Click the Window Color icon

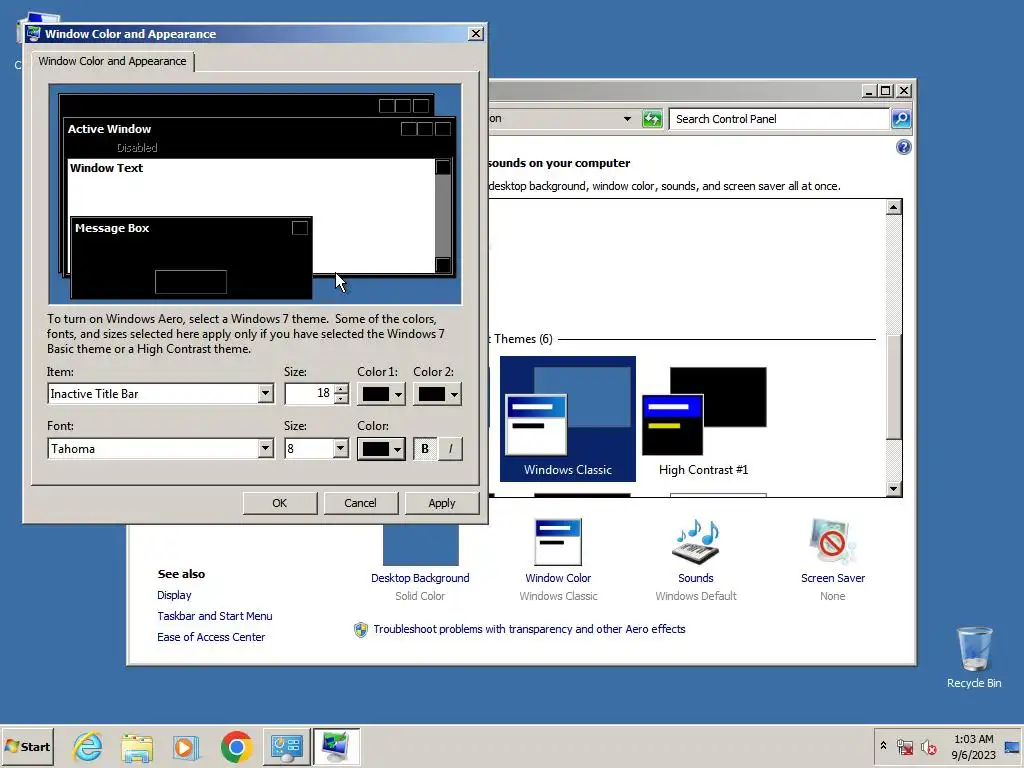(x=558, y=541)
